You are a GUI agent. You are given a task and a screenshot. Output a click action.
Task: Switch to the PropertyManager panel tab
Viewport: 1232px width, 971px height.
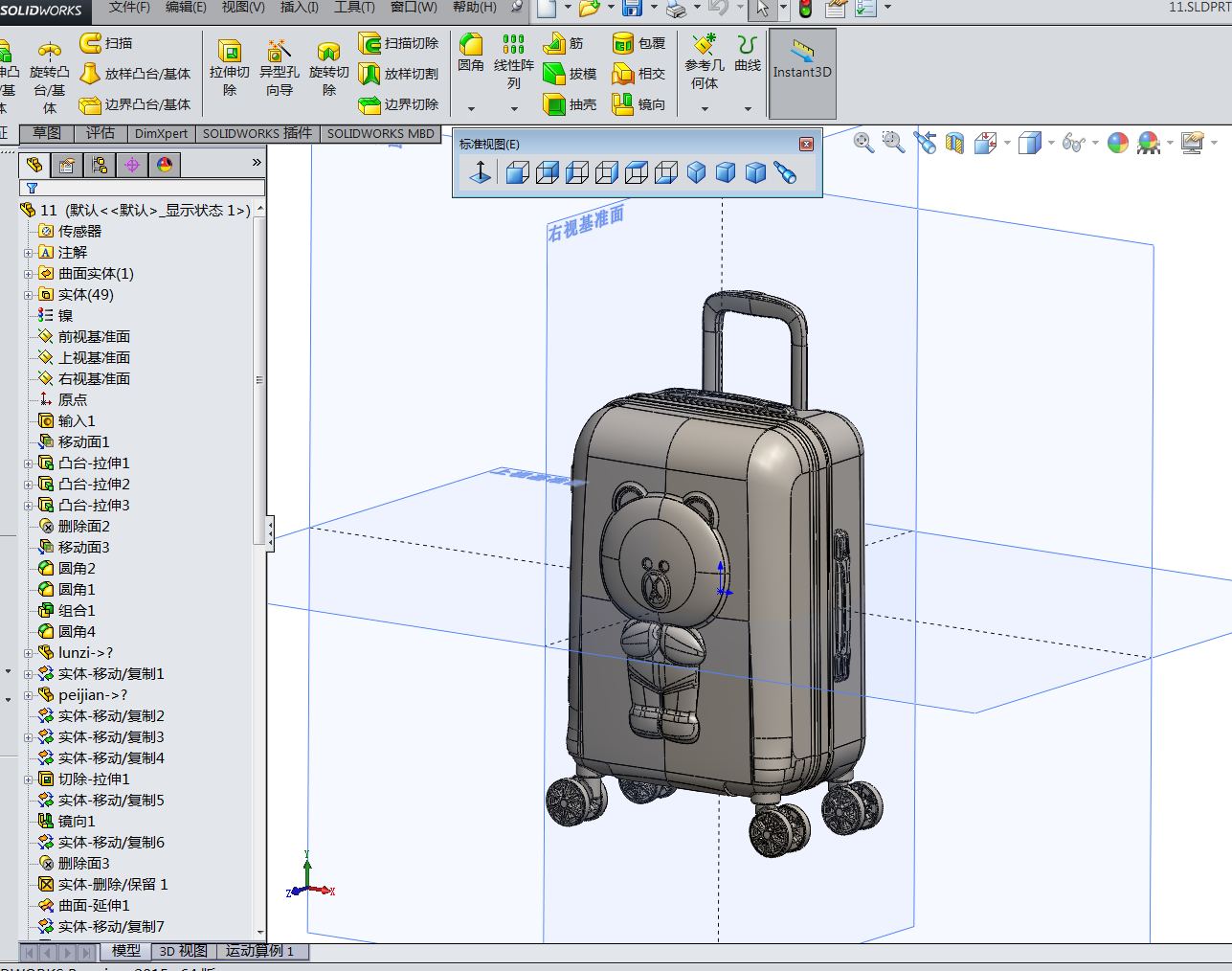66,165
